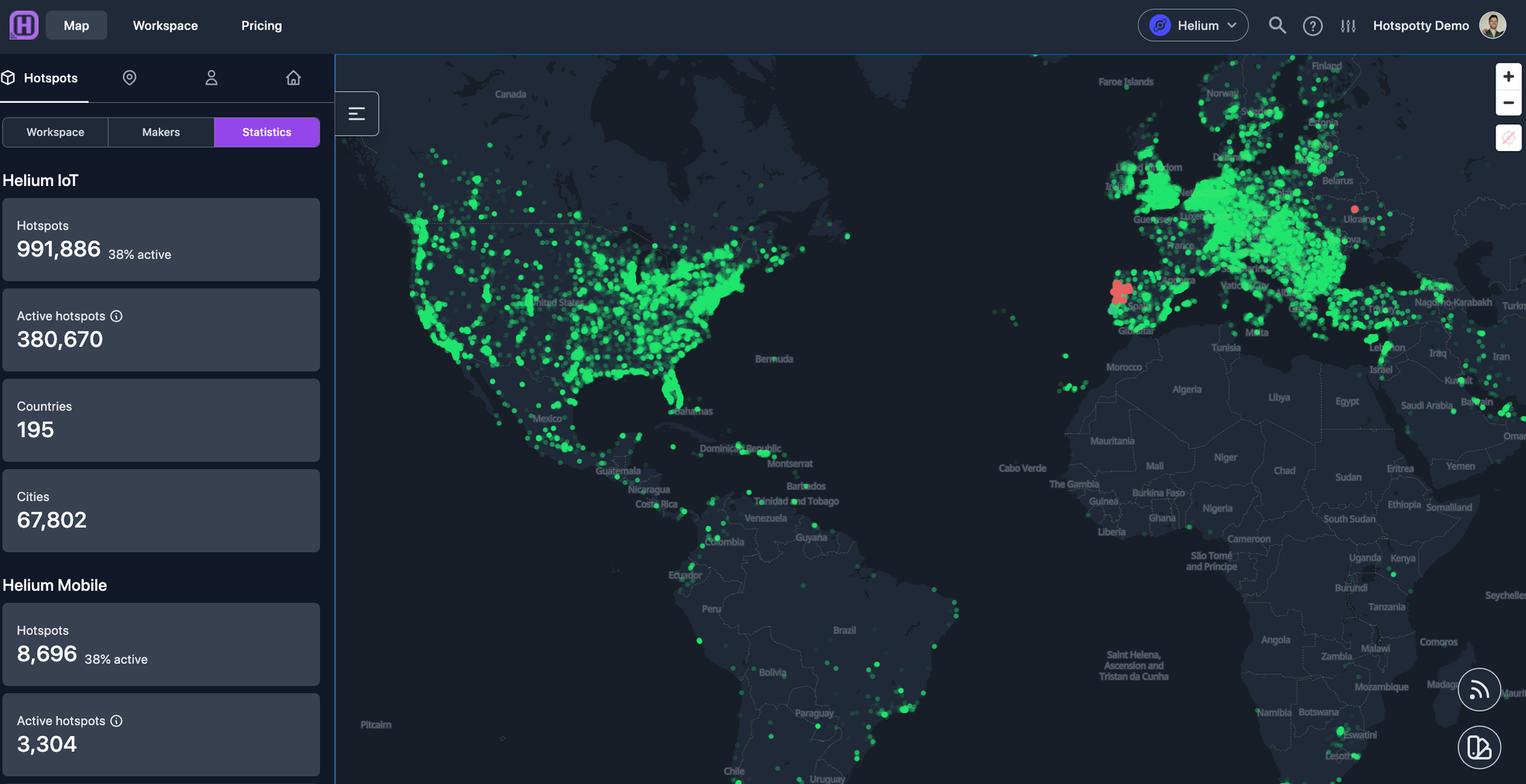The width and height of the screenshot is (1526, 784).
Task: Click the Tanzania label on the map
Action: click(x=1386, y=607)
